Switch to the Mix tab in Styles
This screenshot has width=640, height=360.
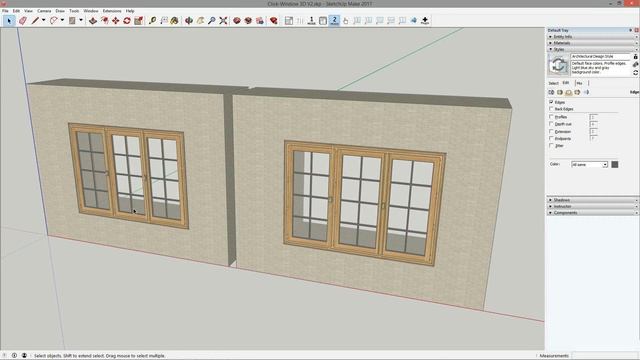[580, 83]
